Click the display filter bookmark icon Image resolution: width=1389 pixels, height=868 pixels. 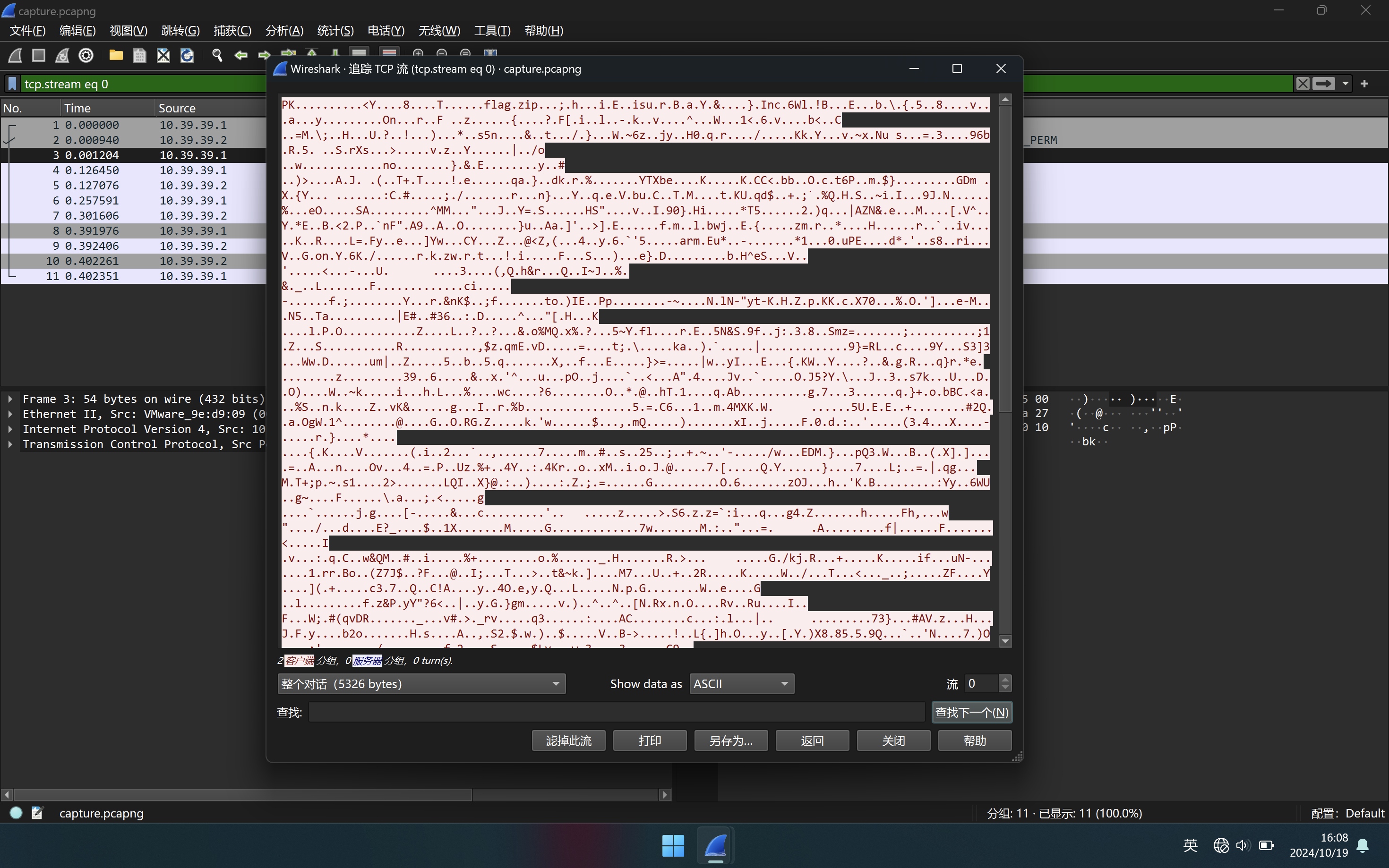click(x=12, y=84)
